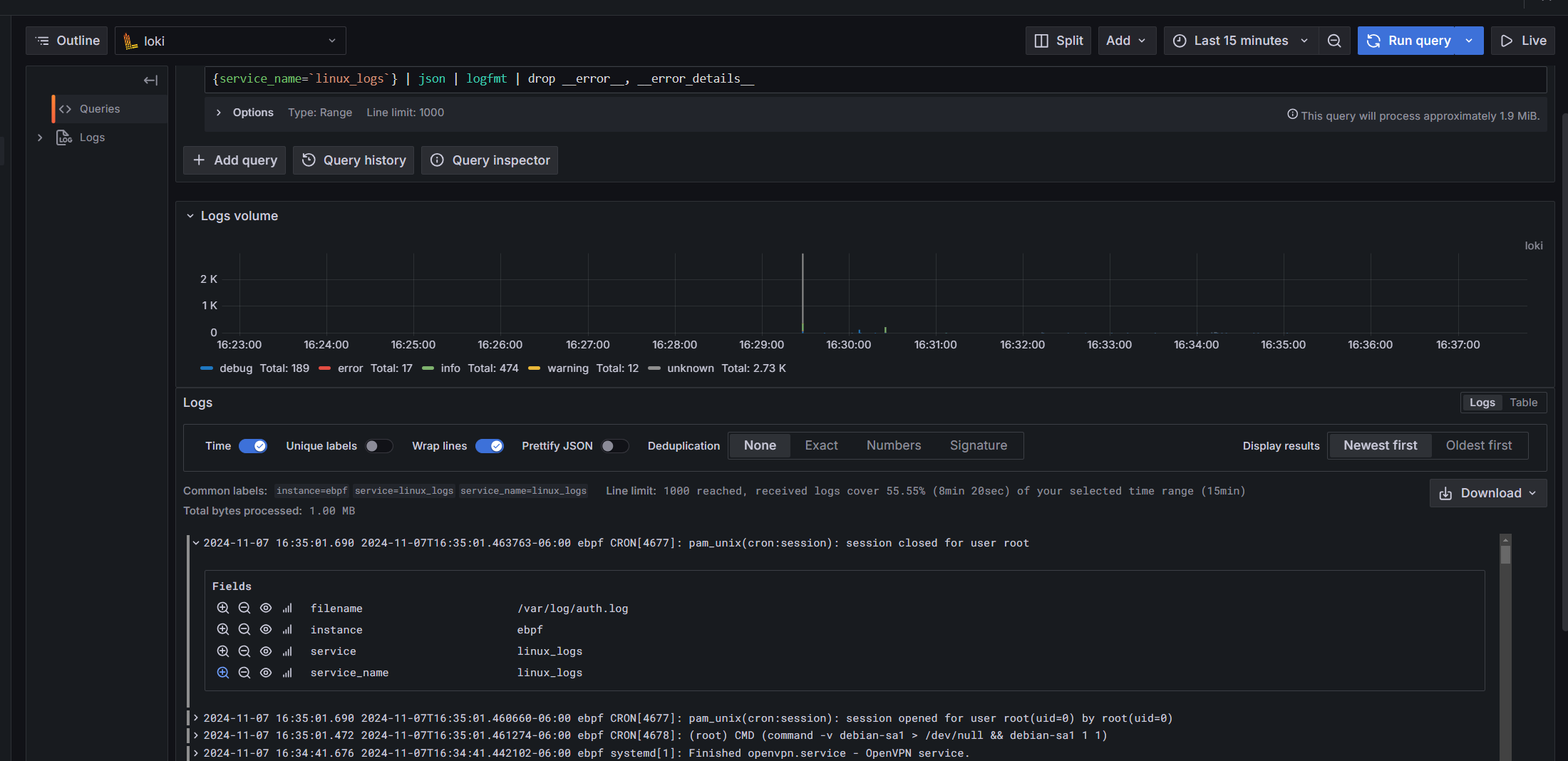Open the loki data source dropdown
Image resolution: width=1568 pixels, height=761 pixels.
[x=230, y=41]
